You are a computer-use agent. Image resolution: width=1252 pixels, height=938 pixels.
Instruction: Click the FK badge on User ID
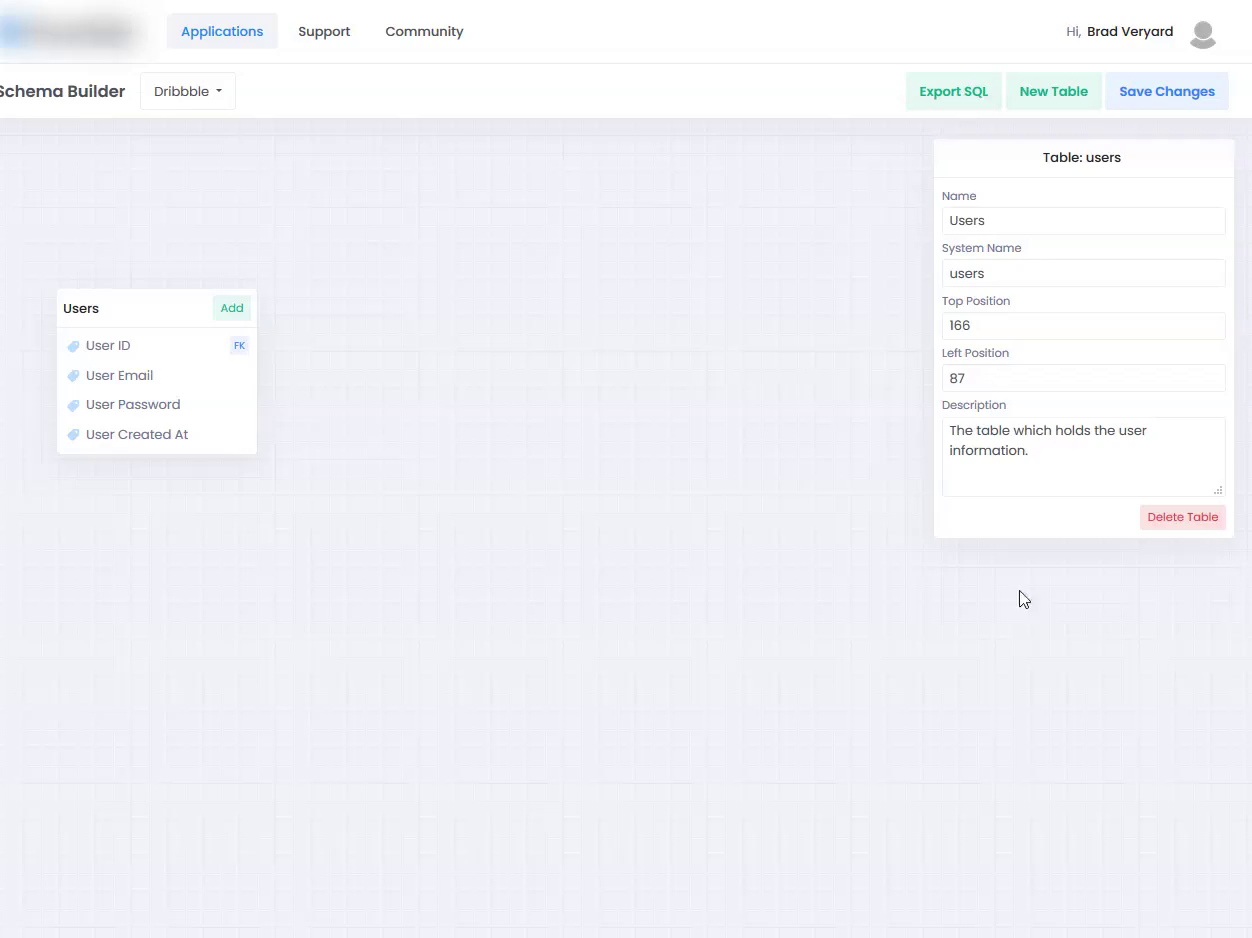239,346
